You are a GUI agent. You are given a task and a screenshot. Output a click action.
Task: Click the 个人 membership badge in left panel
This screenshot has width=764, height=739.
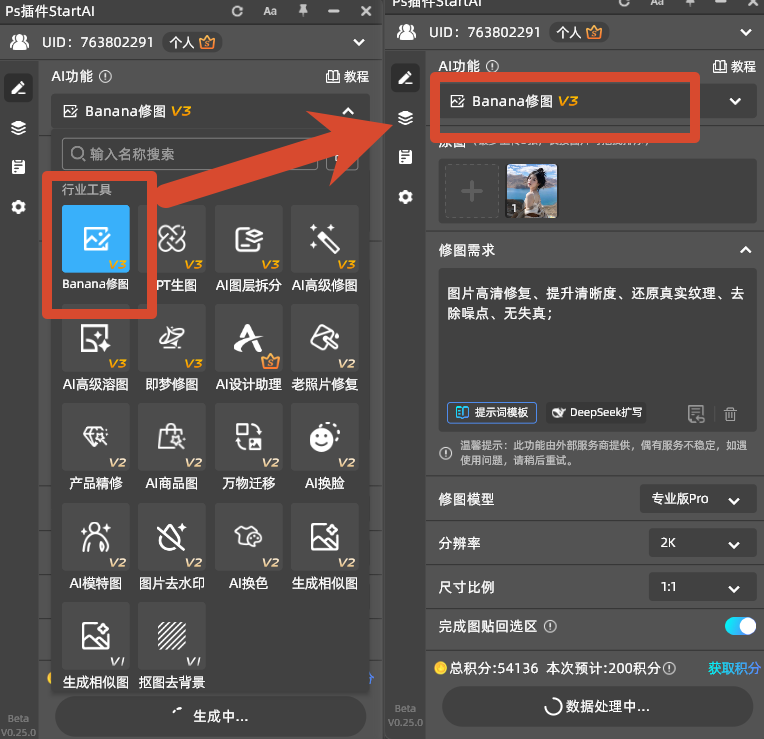pyautogui.click(x=191, y=42)
